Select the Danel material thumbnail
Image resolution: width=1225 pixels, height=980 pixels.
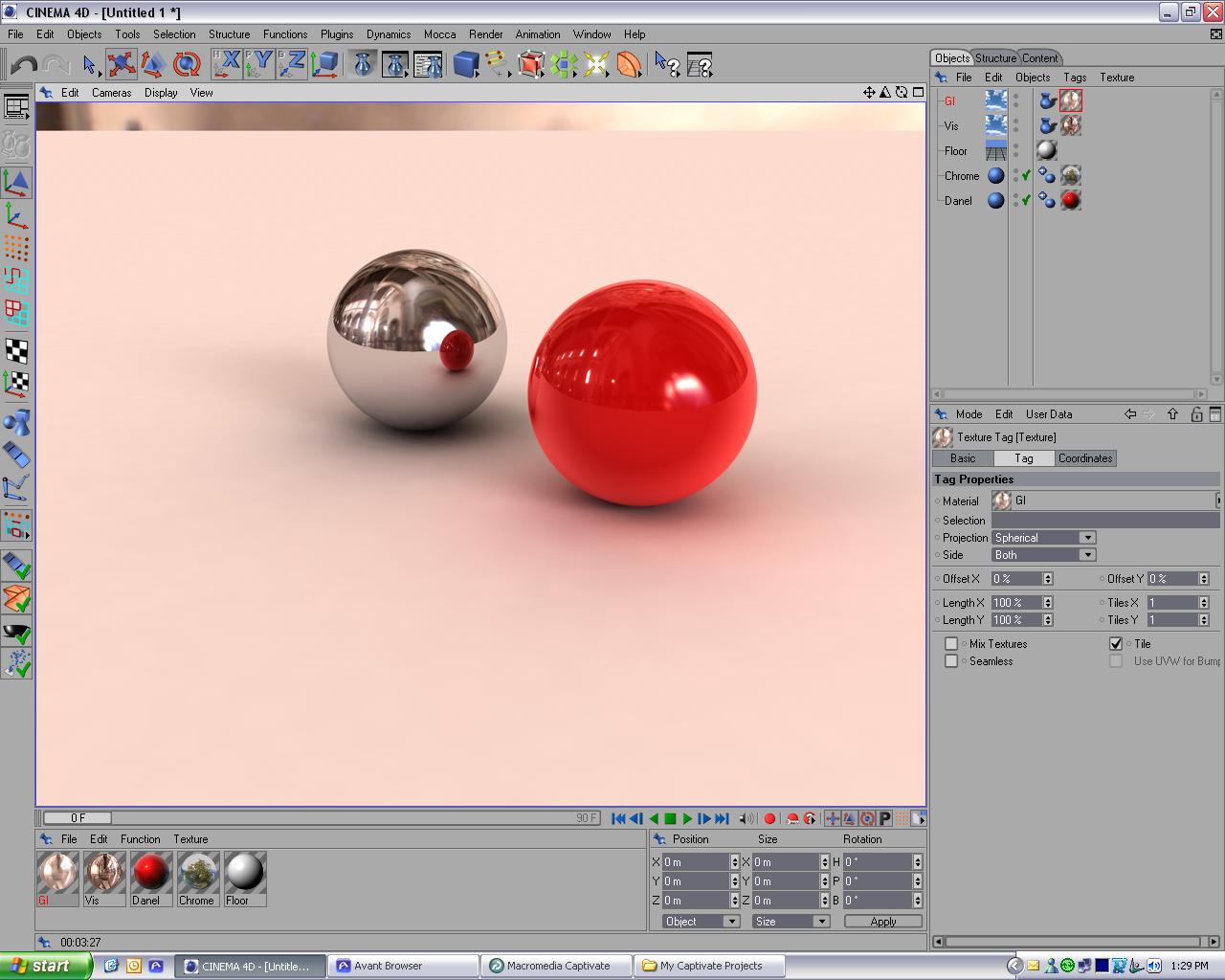coord(150,874)
